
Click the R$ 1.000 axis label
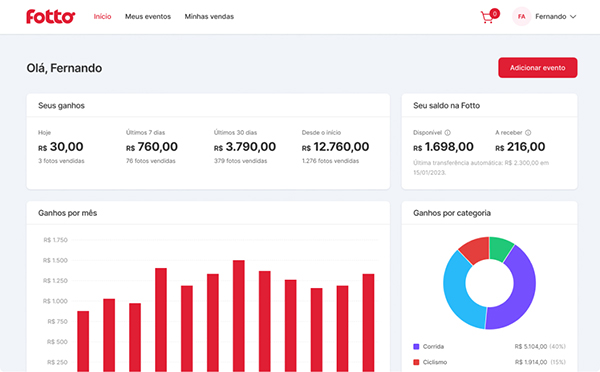[x=55, y=301]
